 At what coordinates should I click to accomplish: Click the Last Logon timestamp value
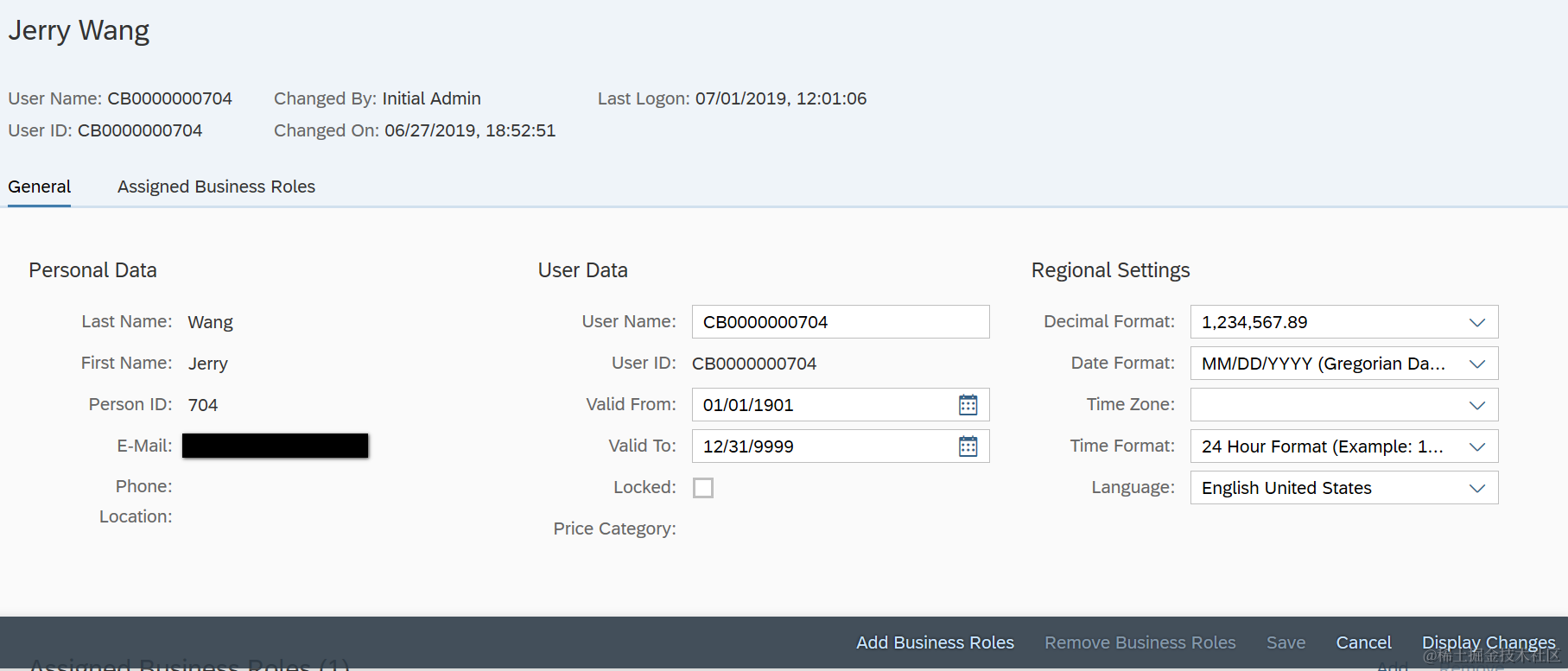pyautogui.click(x=781, y=98)
